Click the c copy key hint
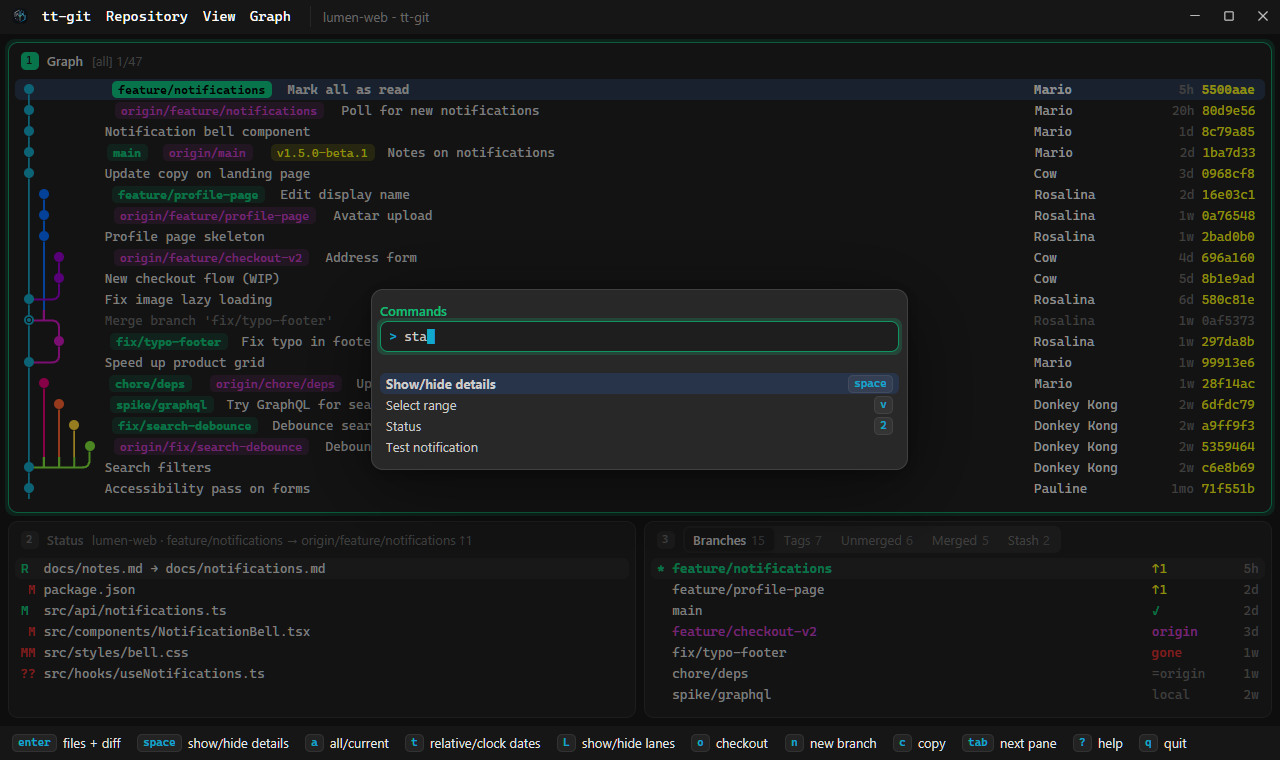 pyautogui.click(x=920, y=743)
